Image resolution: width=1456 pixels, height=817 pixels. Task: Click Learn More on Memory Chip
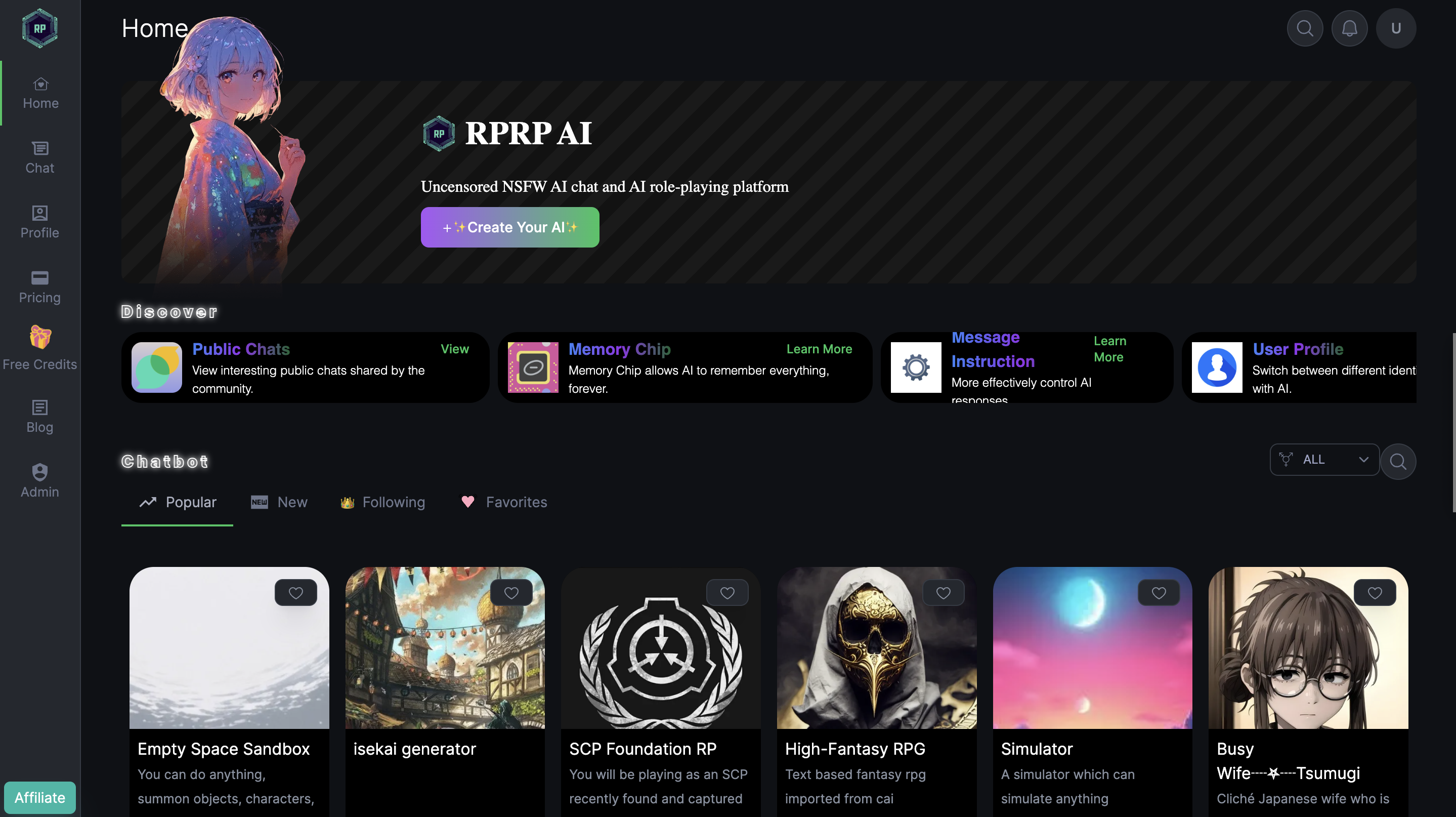(x=819, y=349)
